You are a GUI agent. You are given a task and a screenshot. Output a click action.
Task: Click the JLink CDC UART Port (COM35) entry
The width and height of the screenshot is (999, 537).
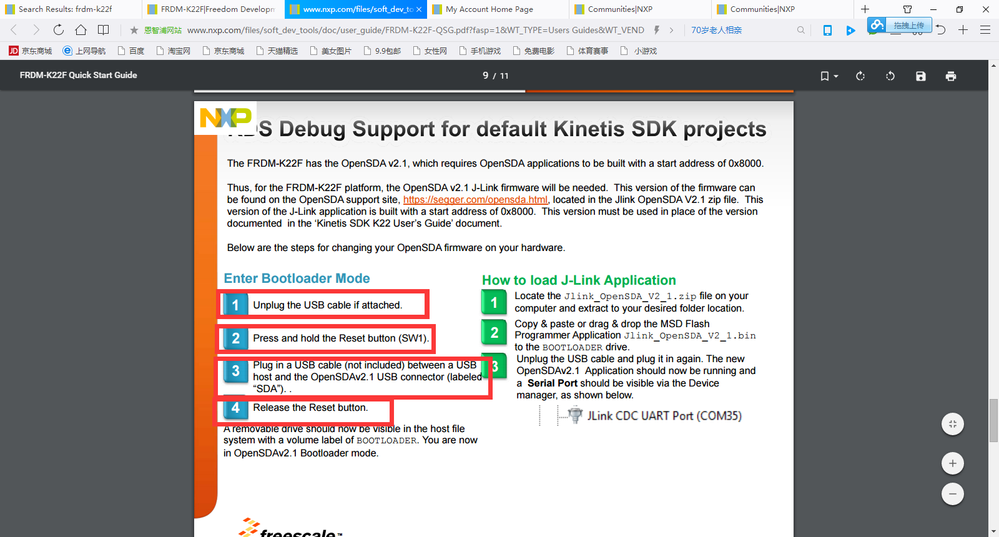click(656, 415)
